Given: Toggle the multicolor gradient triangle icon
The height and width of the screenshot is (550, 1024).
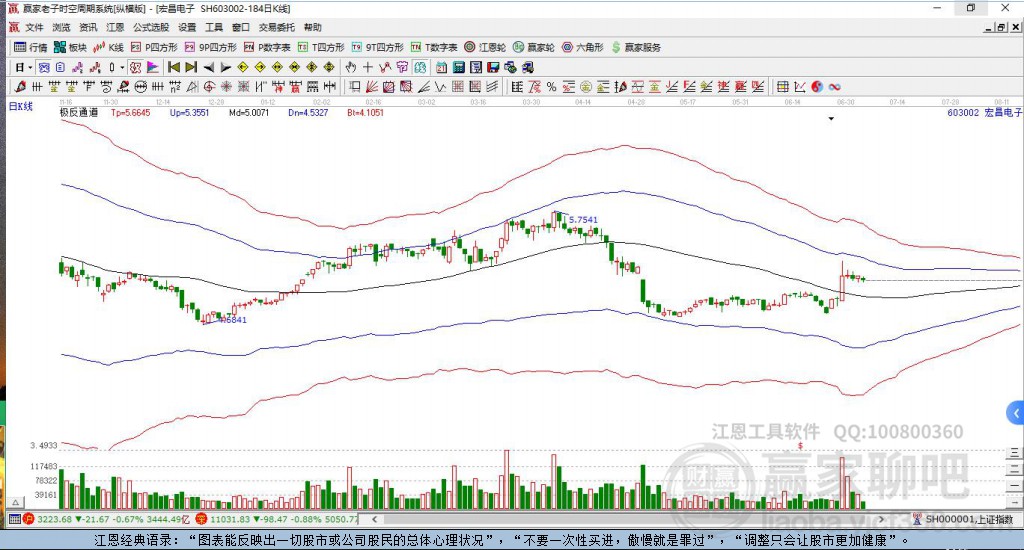Looking at the screenshot, I should coord(153,67).
